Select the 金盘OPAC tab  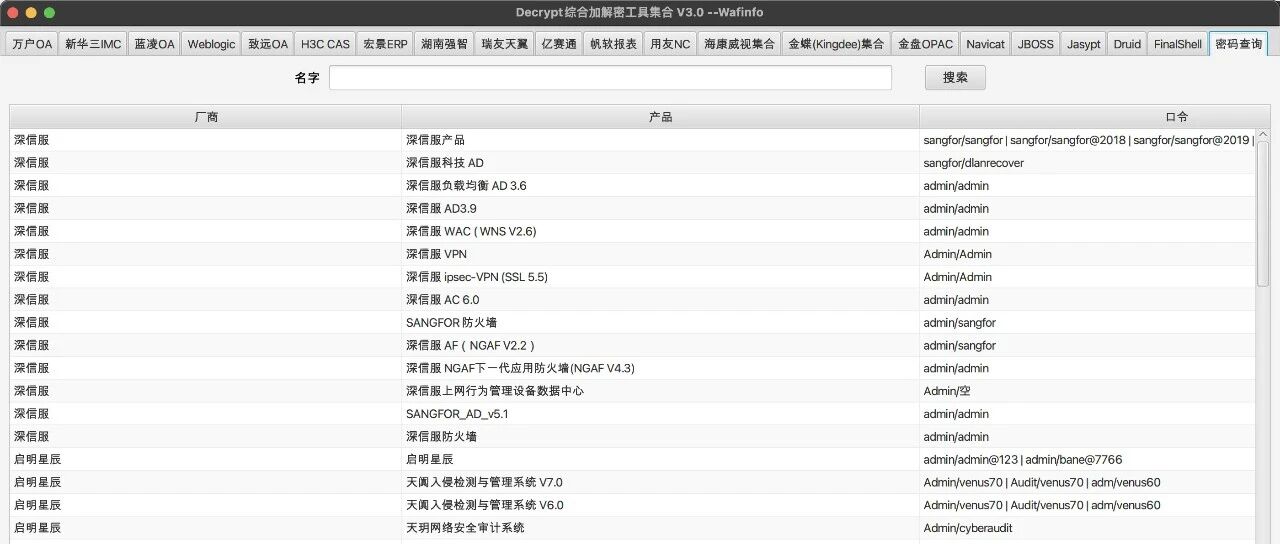[925, 44]
